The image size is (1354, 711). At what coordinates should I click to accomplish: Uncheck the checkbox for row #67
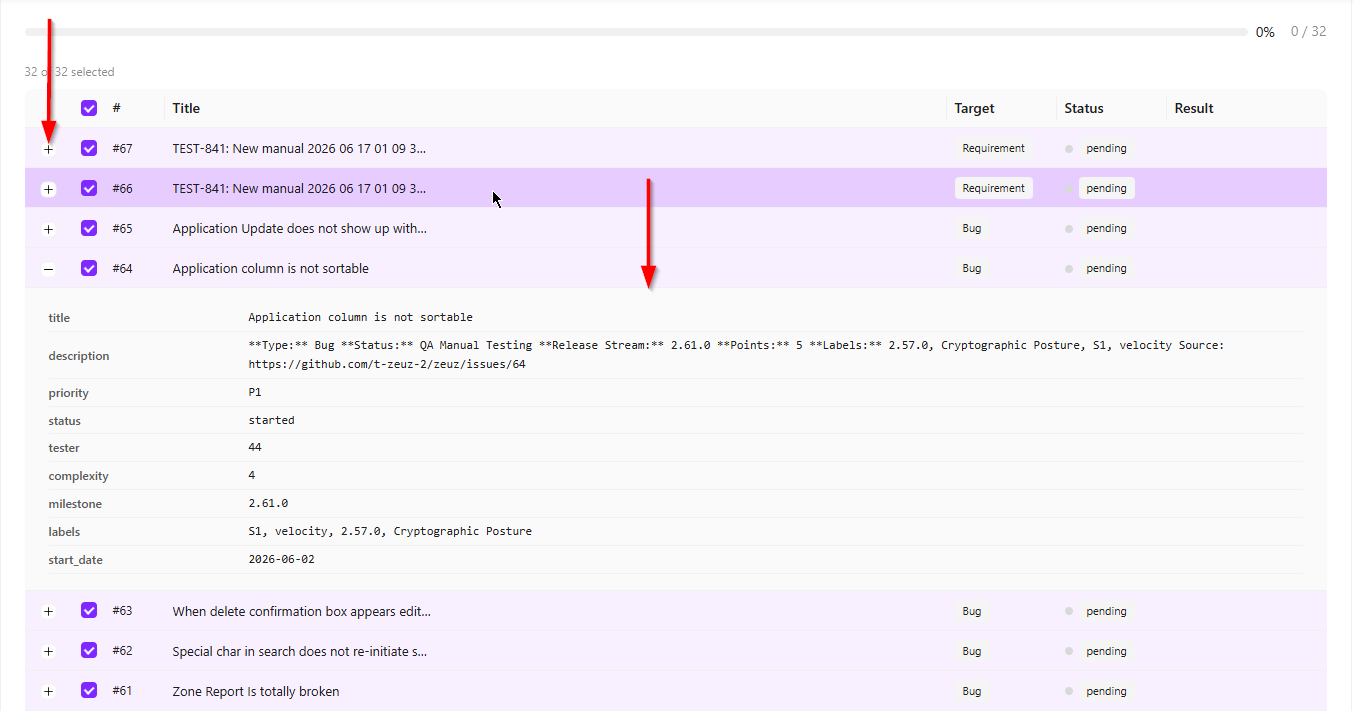click(x=89, y=148)
